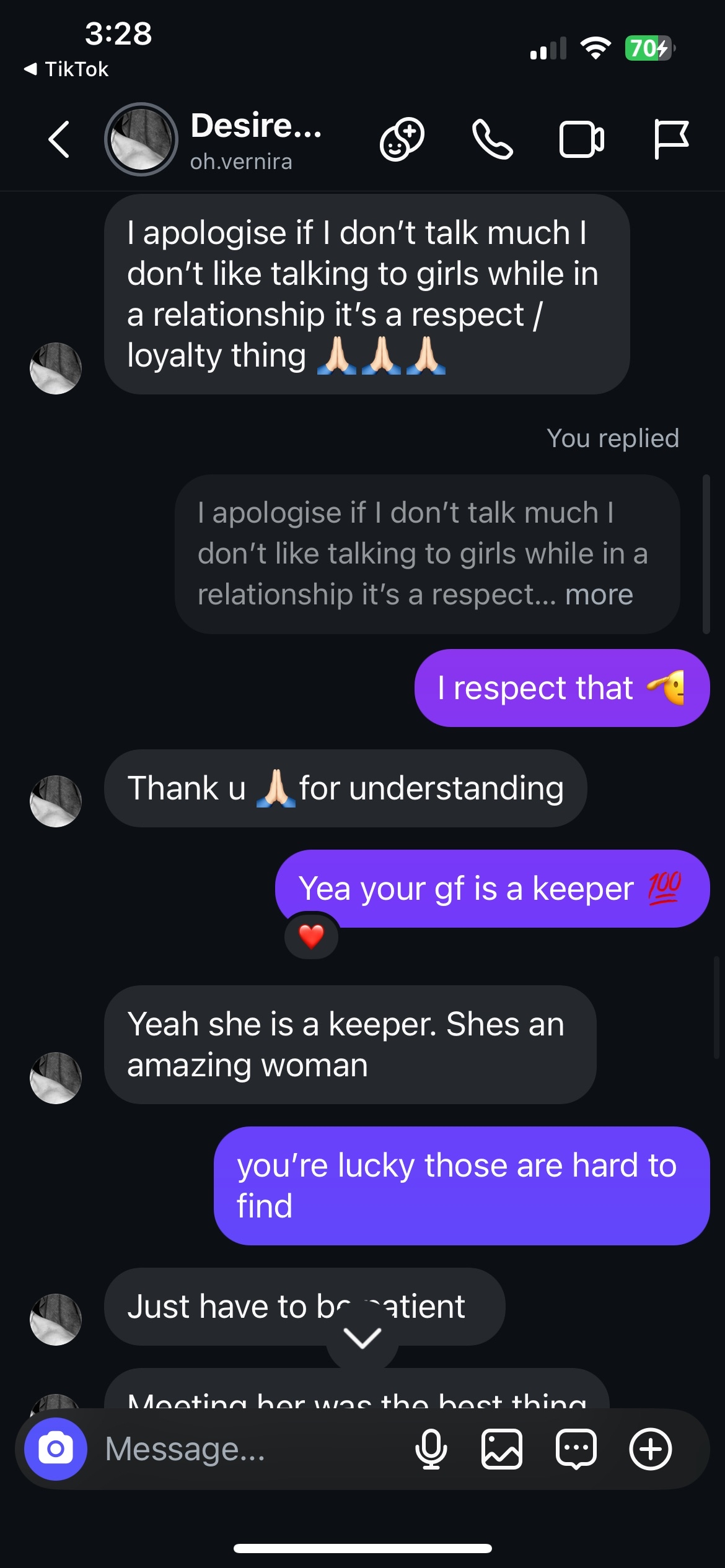Tap the header profile picture

click(141, 139)
